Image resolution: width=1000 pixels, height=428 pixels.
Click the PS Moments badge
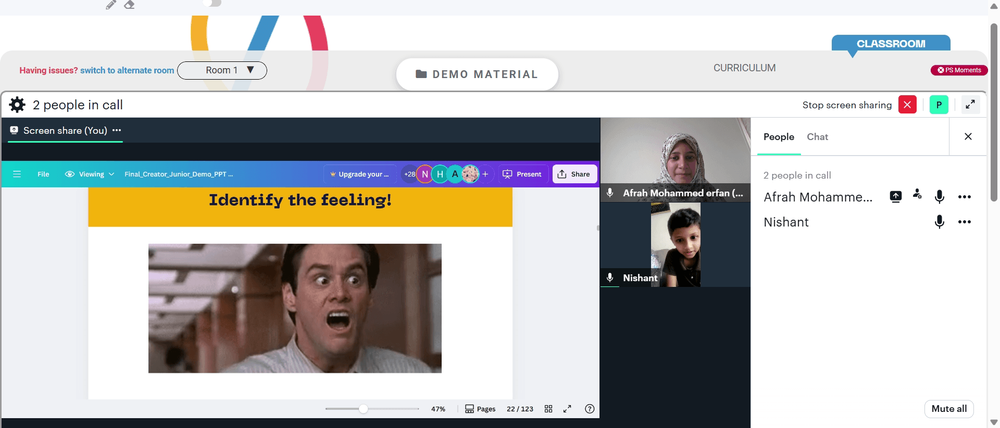pyautogui.click(x=959, y=70)
